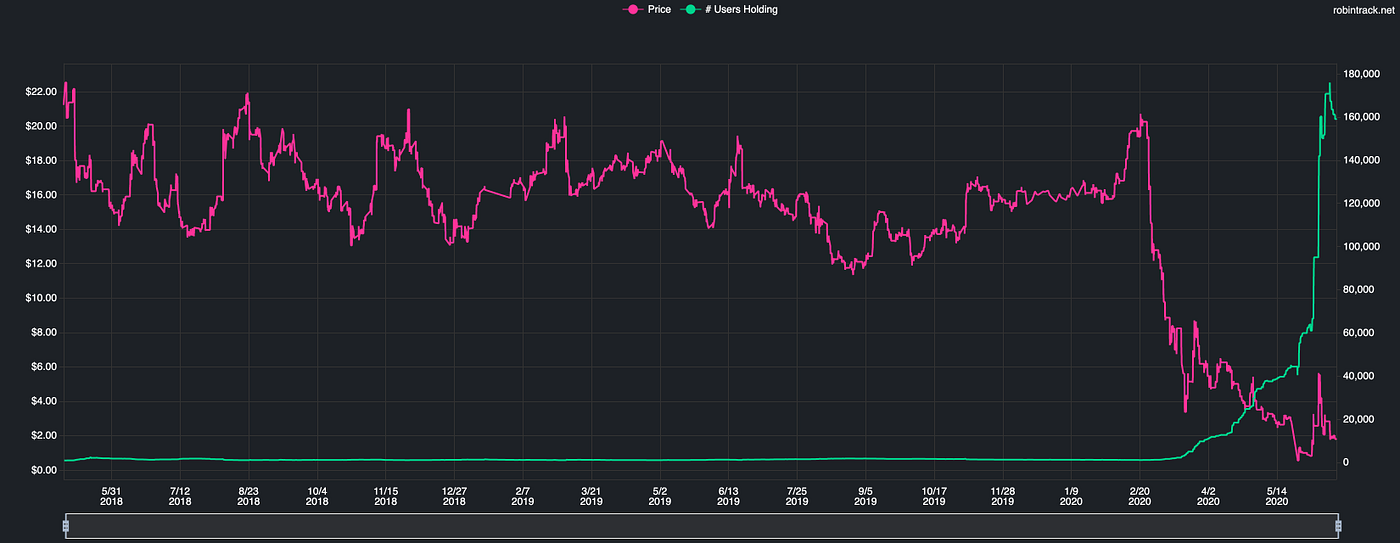1400x543 pixels.
Task: Toggle the # Users Holding legend entry
Action: [x=729, y=9]
